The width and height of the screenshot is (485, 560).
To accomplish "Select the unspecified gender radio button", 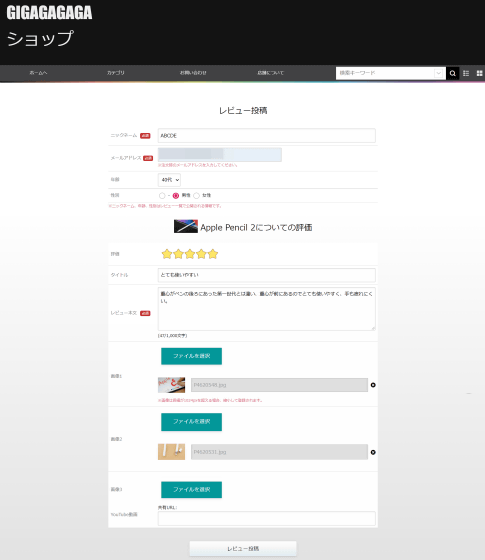I will click(162, 196).
